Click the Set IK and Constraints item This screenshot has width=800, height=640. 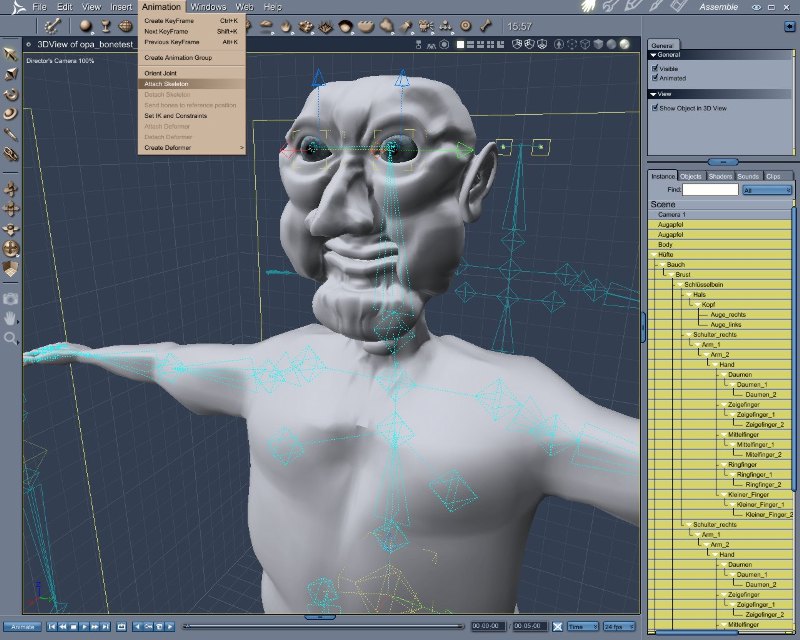coord(192,116)
